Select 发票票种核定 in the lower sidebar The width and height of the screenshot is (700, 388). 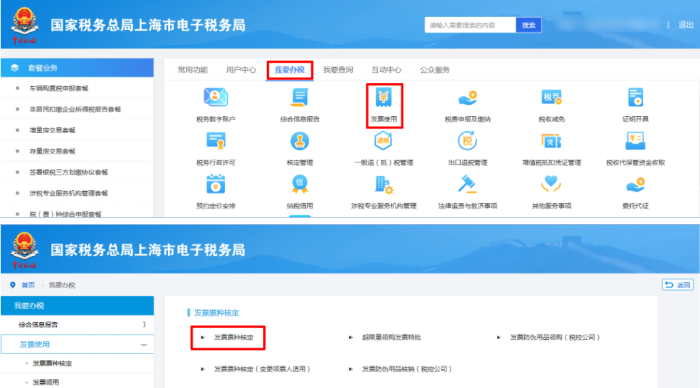coord(52,363)
